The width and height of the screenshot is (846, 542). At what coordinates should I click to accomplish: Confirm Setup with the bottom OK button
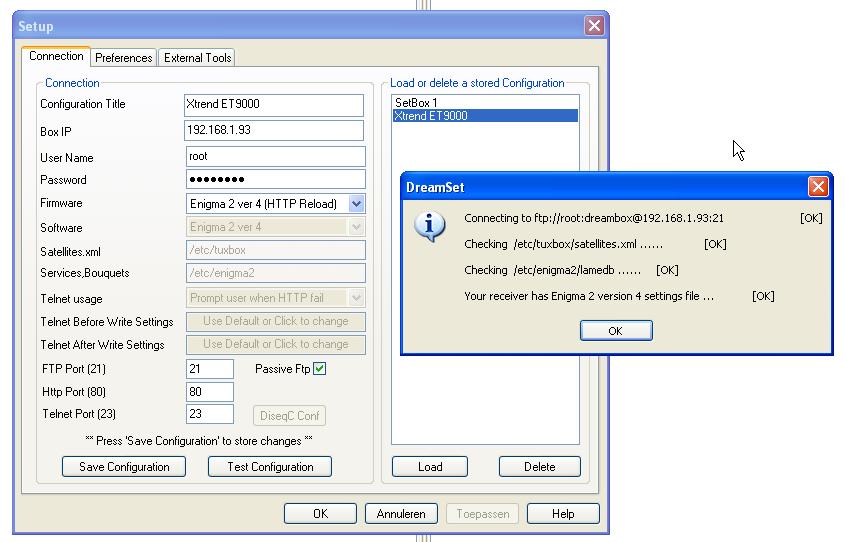point(320,513)
